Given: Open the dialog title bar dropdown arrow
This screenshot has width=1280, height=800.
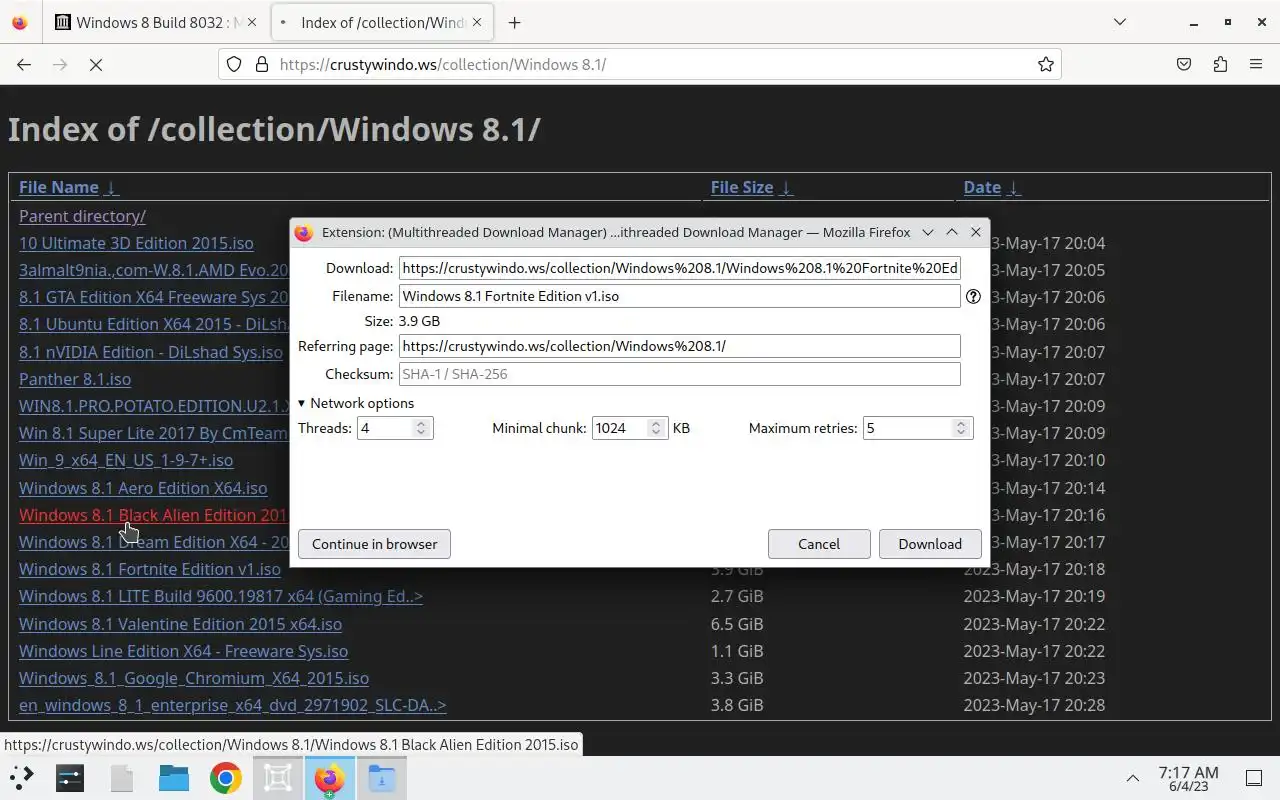Looking at the screenshot, I should [x=928, y=232].
